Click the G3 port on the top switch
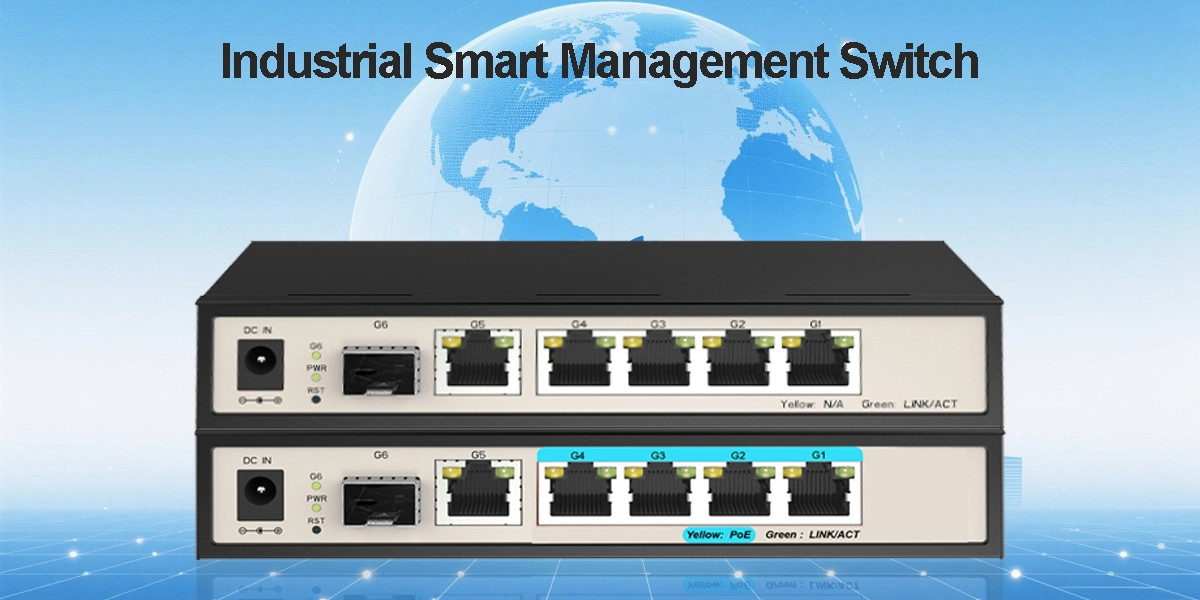 pos(658,362)
